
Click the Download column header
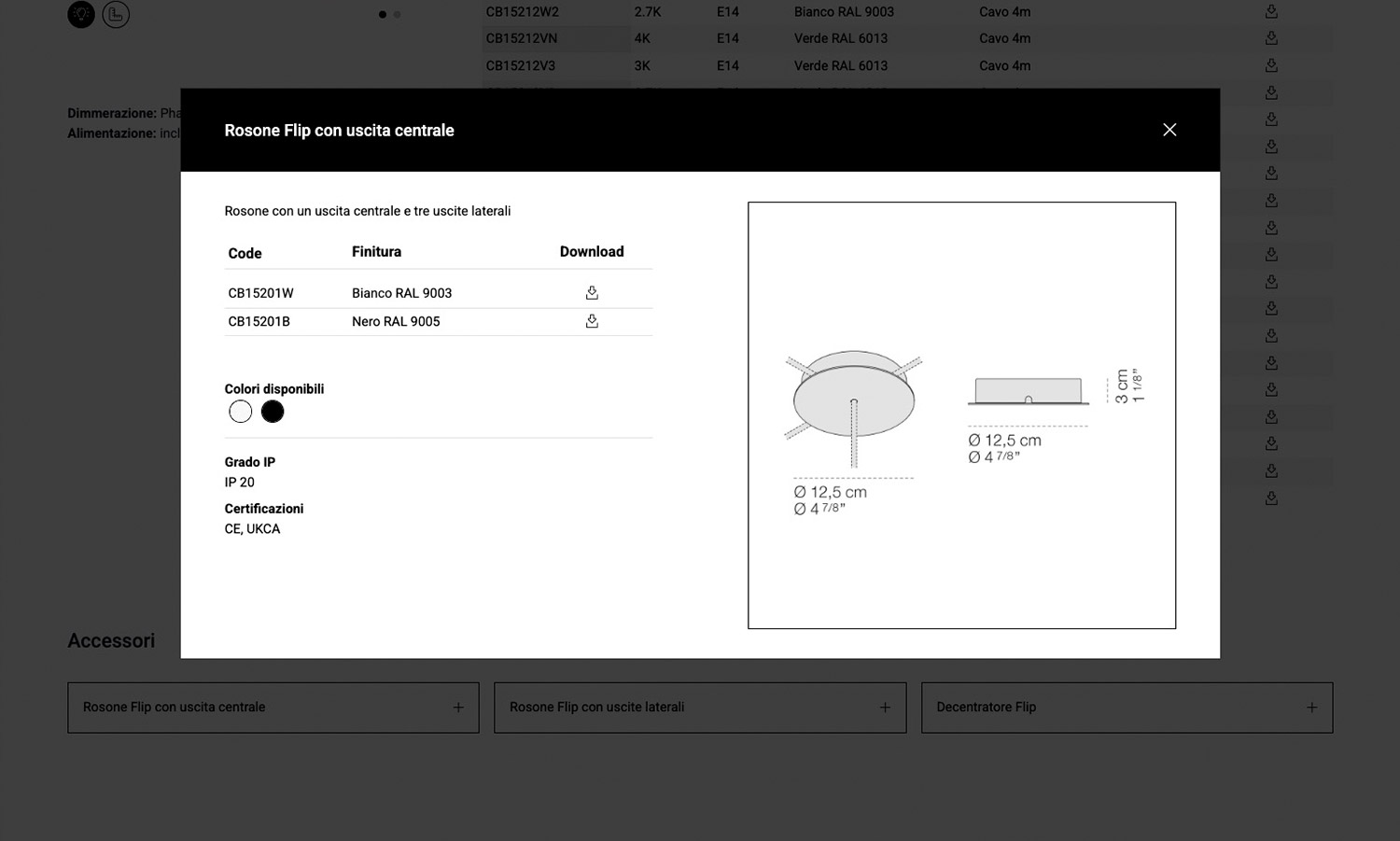tap(592, 252)
